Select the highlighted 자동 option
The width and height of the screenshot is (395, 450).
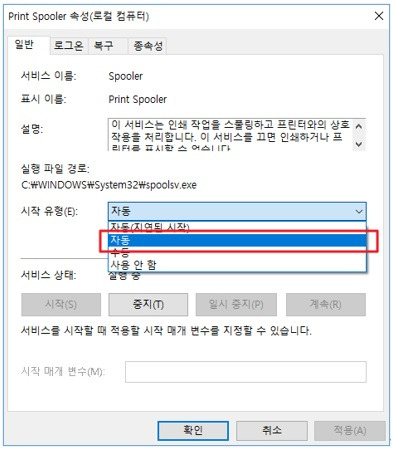(237, 240)
